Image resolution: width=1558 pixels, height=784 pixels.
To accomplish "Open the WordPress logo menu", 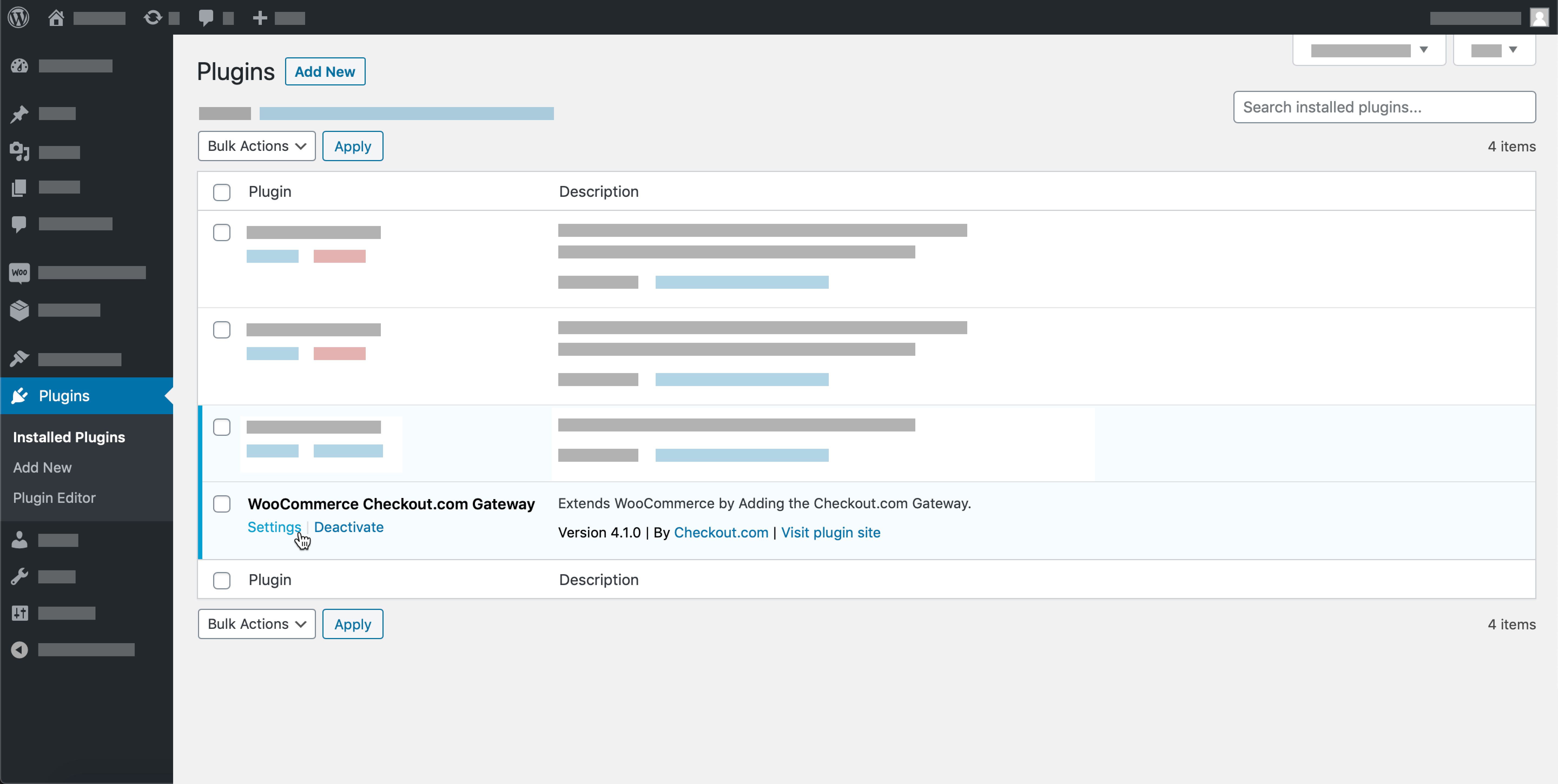I will click(19, 17).
